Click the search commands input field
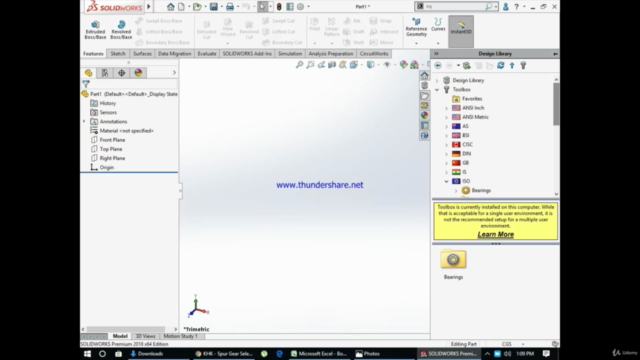Screen dimensions: 640x360 point(454,7)
